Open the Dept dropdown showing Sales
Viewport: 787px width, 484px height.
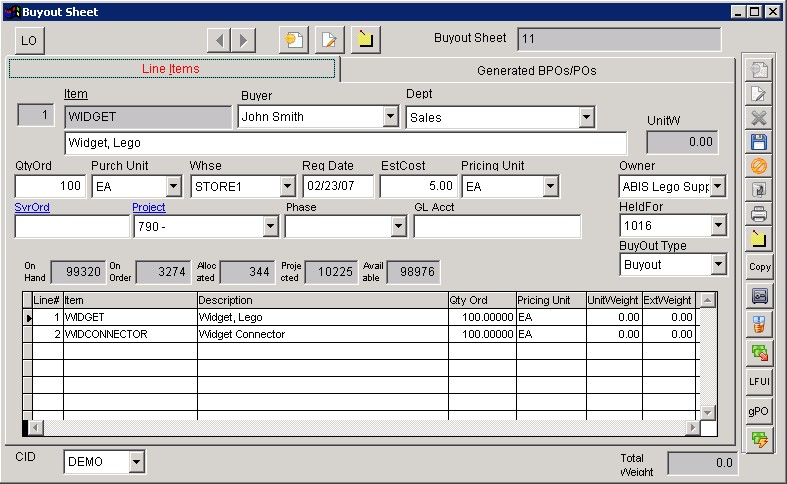click(586, 117)
